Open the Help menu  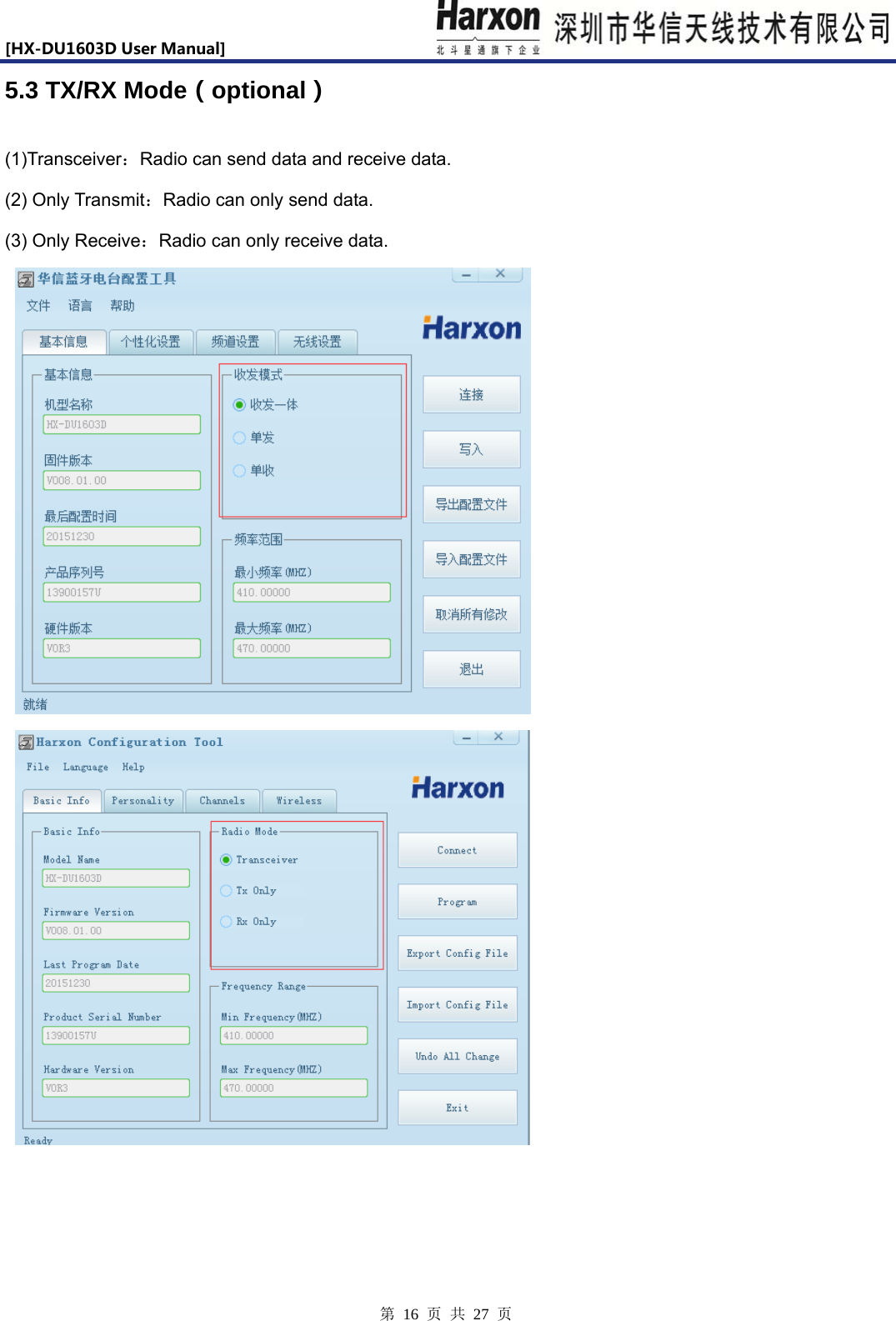click(133, 768)
